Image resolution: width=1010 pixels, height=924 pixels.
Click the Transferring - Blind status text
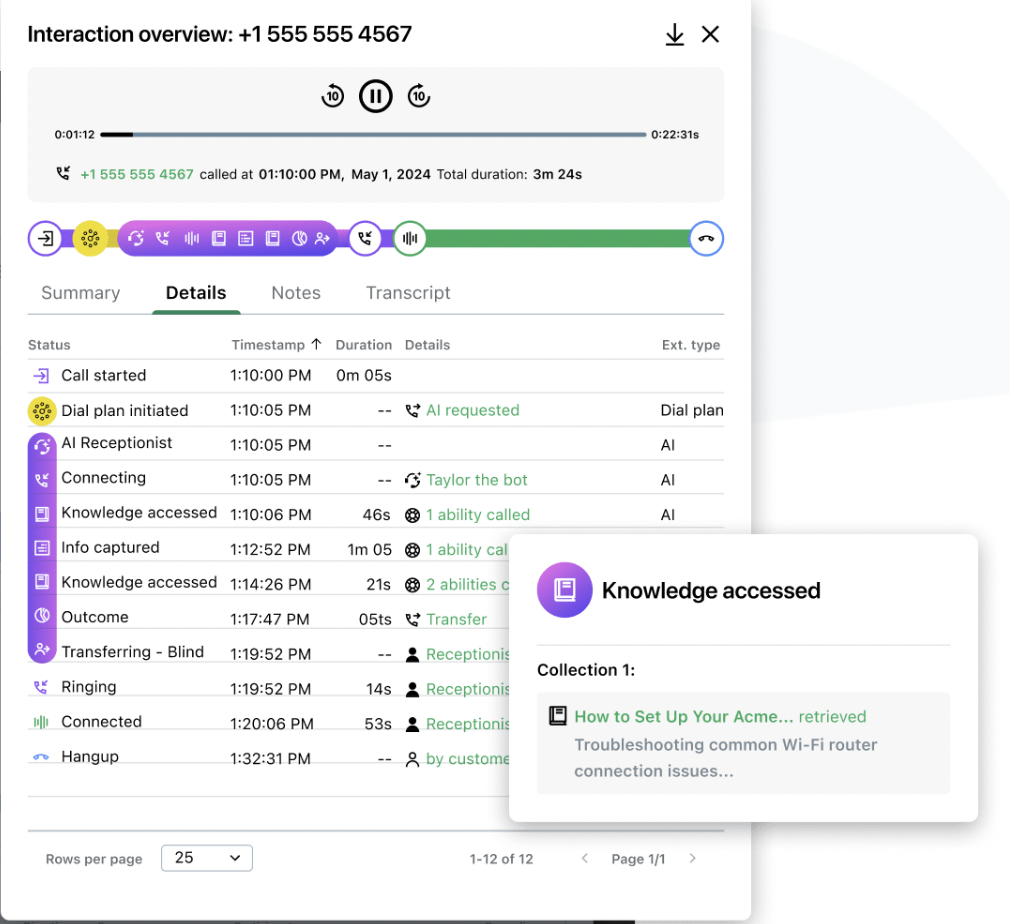click(132, 652)
